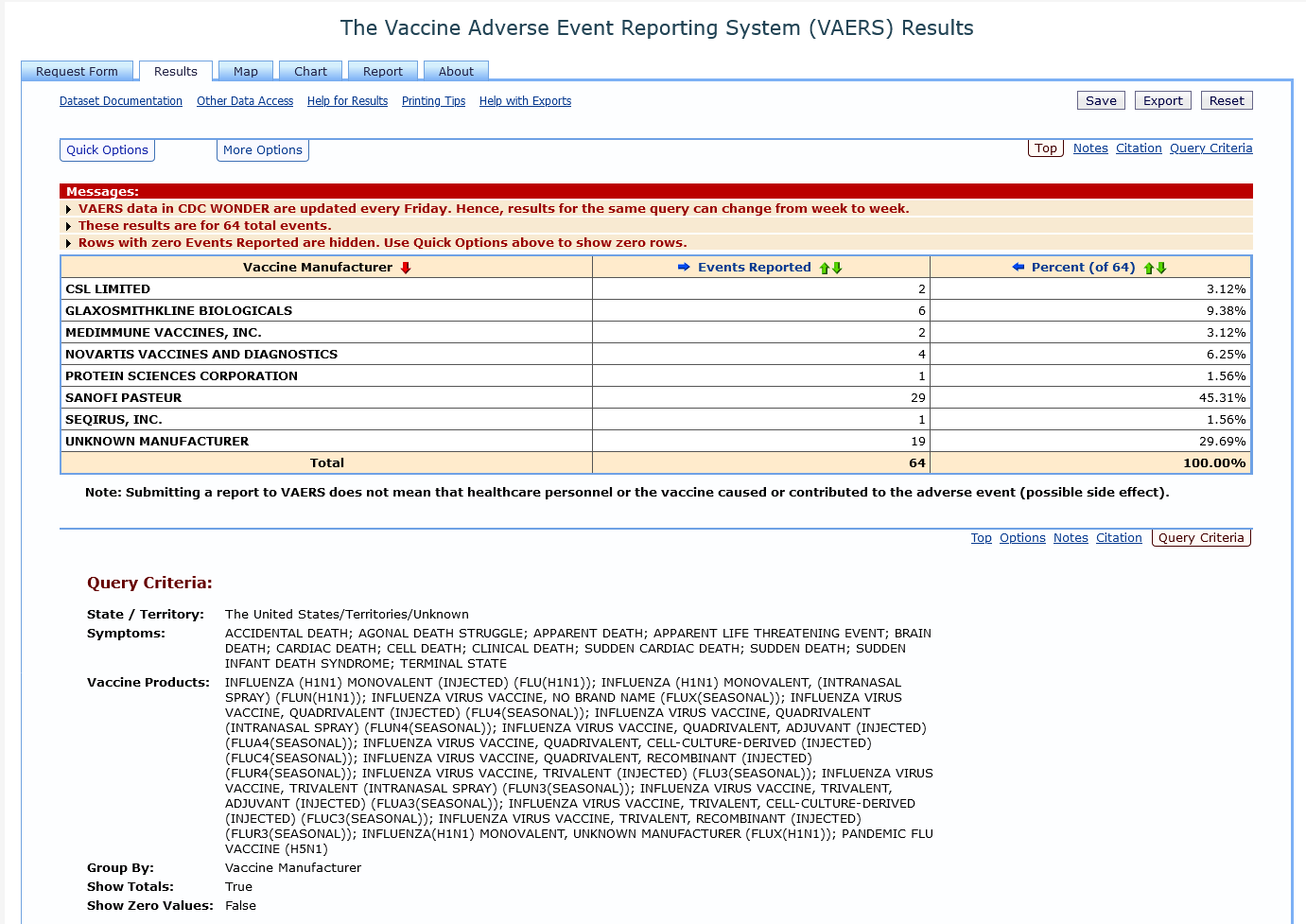Jump to Citation via upper navigation link
Image resolution: width=1306 pixels, height=924 pixels.
click(x=1139, y=148)
